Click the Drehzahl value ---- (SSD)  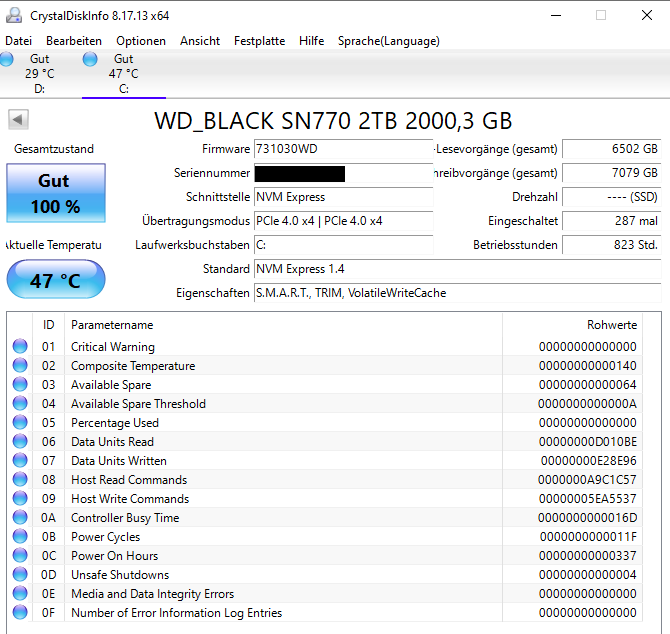pyautogui.click(x=611, y=197)
